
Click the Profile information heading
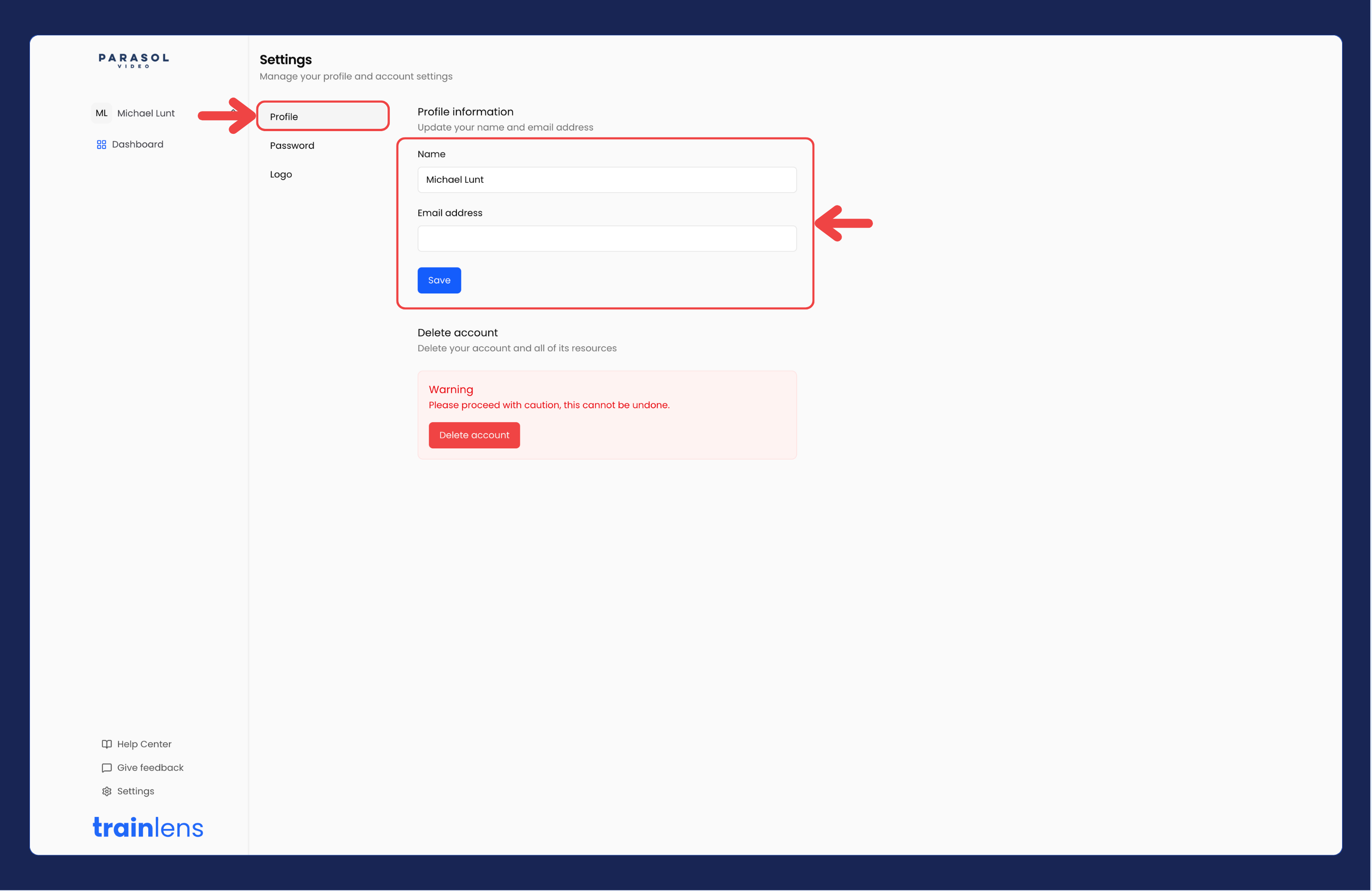click(465, 112)
